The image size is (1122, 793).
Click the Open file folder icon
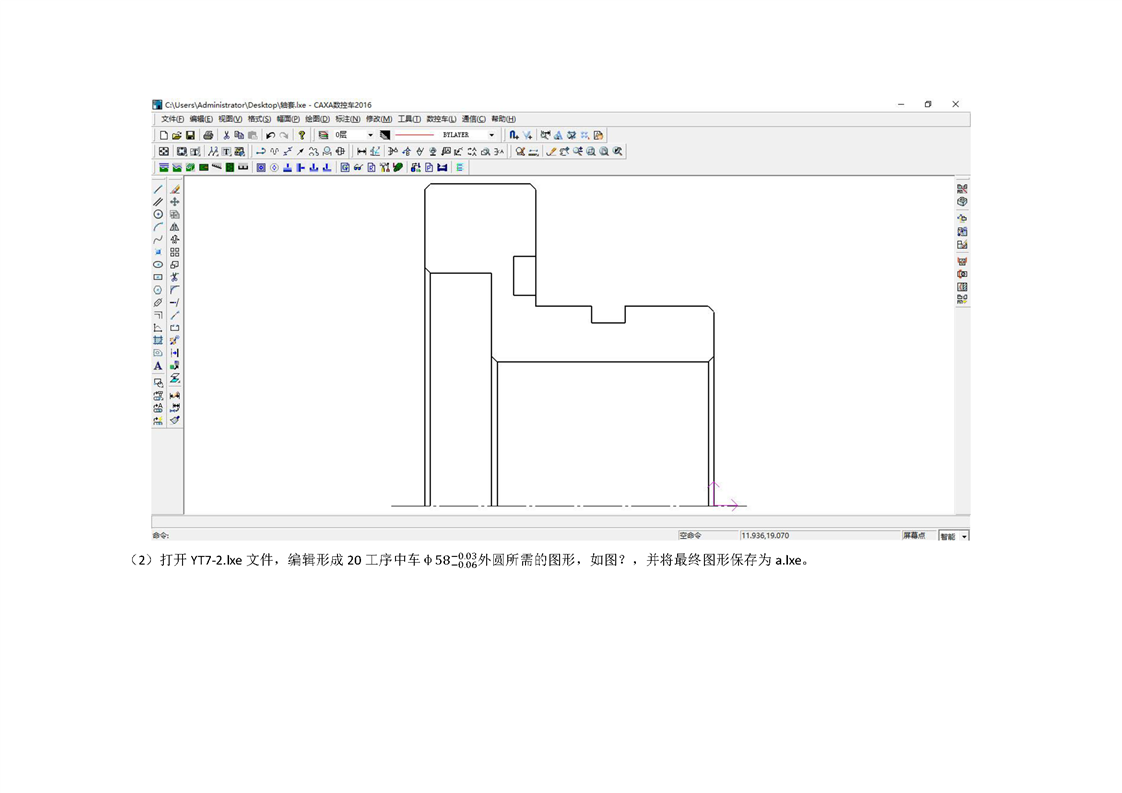coord(177,135)
